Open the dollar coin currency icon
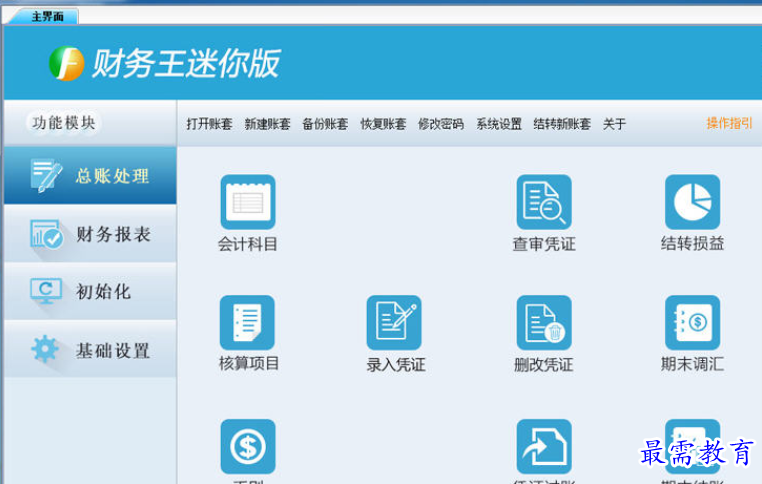Image resolution: width=762 pixels, height=484 pixels. click(248, 447)
